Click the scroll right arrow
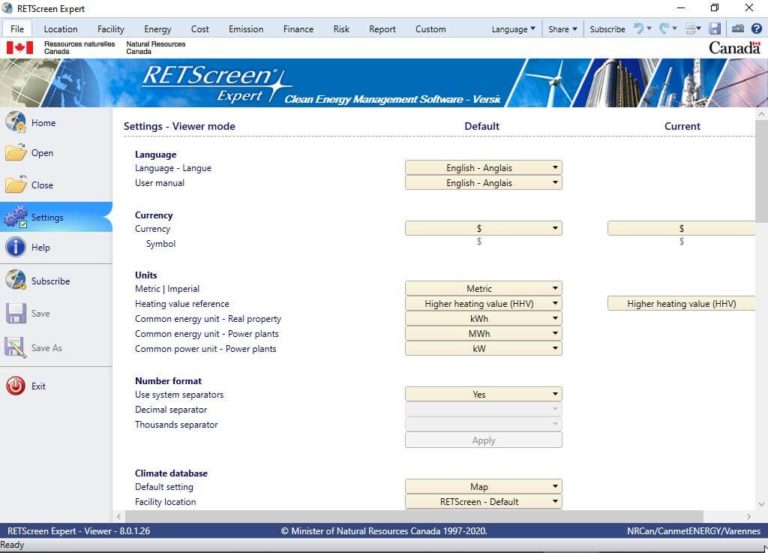The width and height of the screenshot is (768, 553). click(748, 516)
